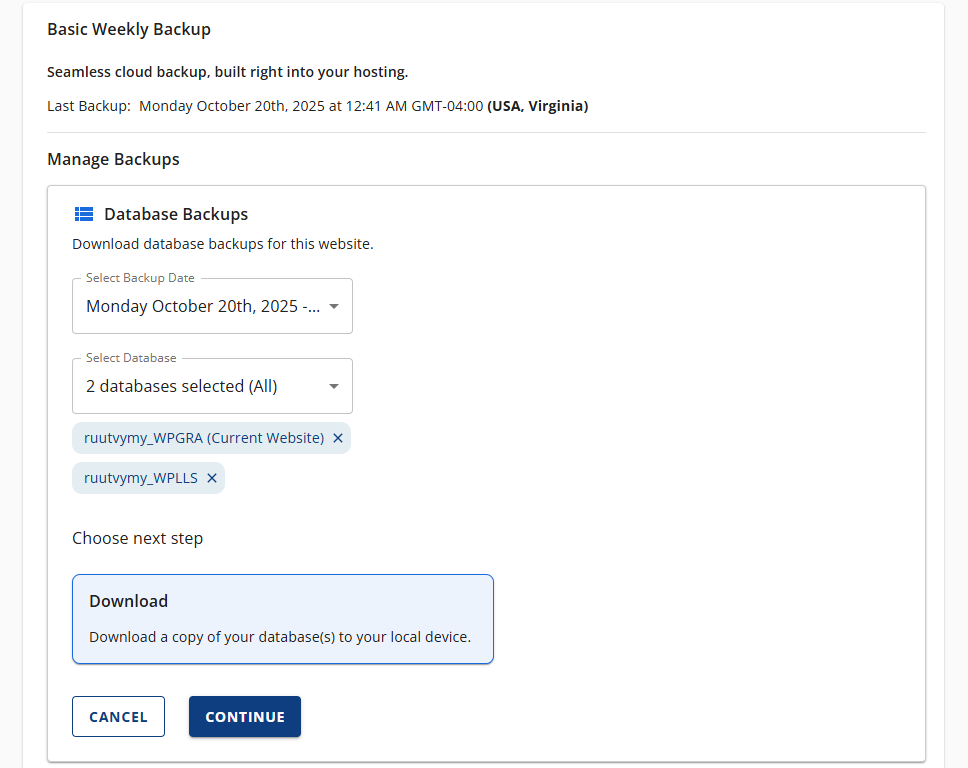Click the Basic Weekly Backup header
This screenshot has height=768, width=968.
coord(129,29)
